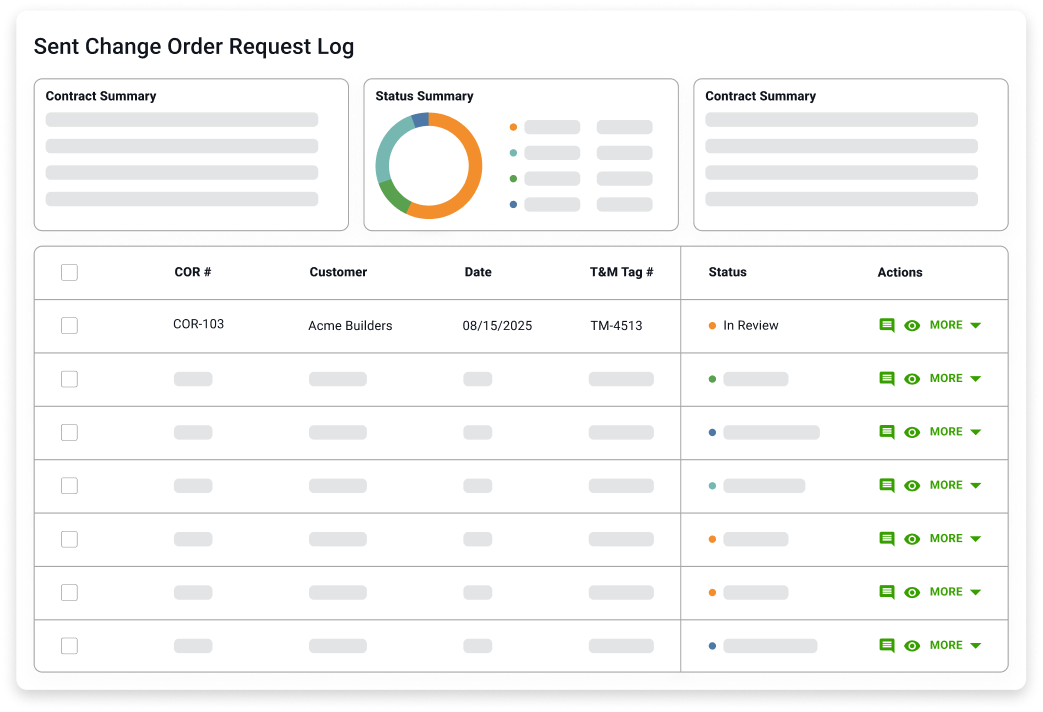The height and width of the screenshot is (712, 1043).
Task: Click the orange In Review status dot
Action: (x=713, y=324)
